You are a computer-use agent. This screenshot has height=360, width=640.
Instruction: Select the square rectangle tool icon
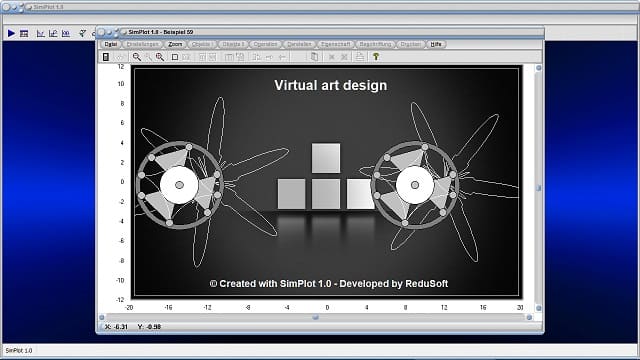(175, 57)
